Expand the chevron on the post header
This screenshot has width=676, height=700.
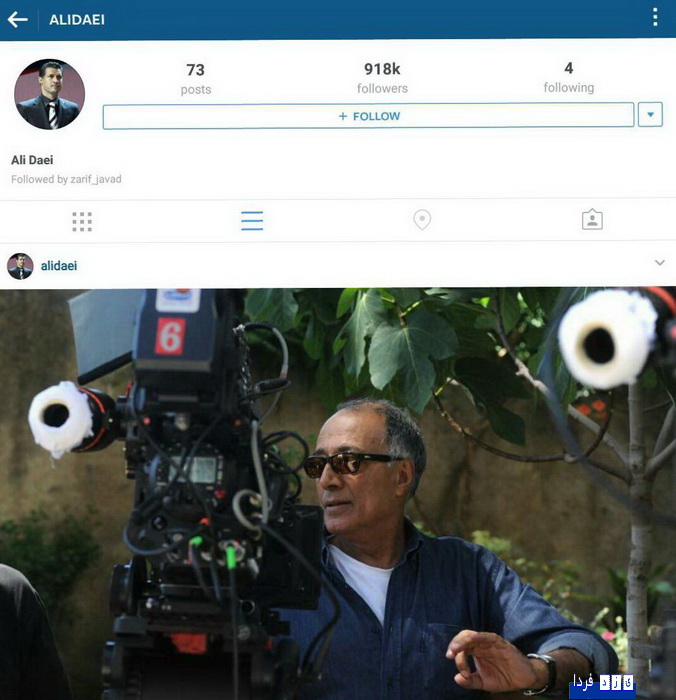pyautogui.click(x=659, y=263)
